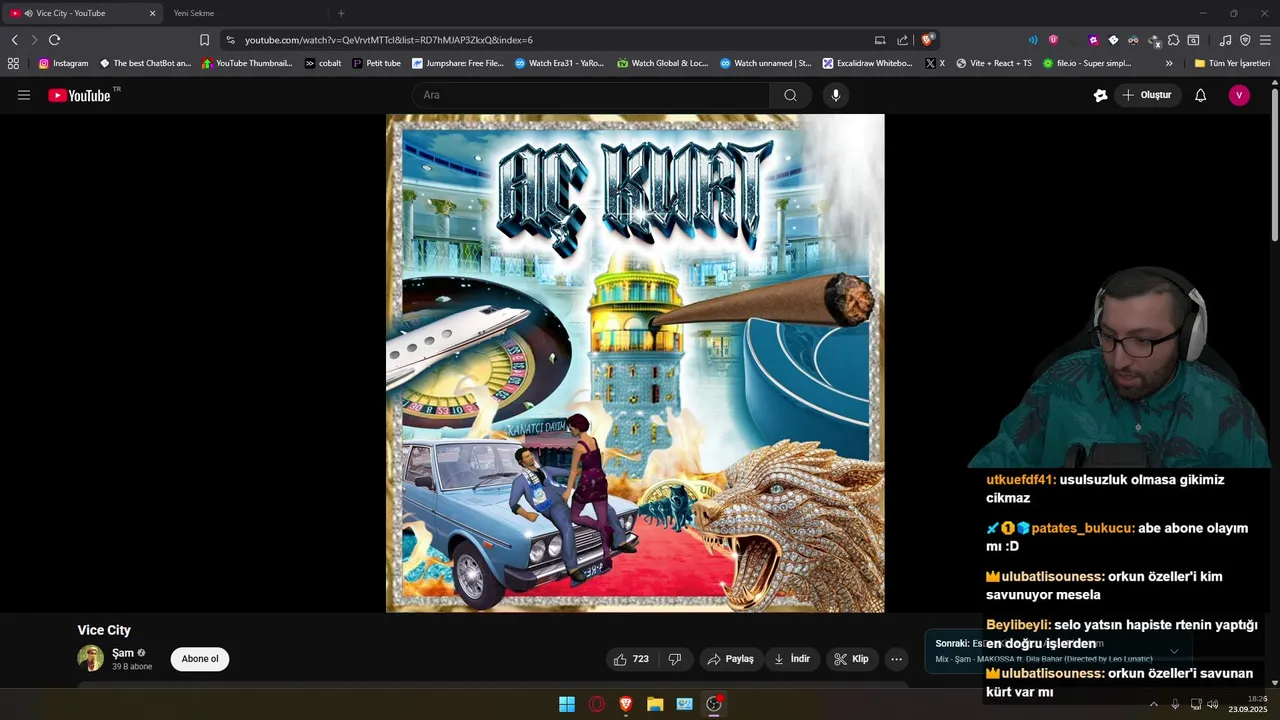The width and height of the screenshot is (1280, 720).
Task: Open the browser extensions puzzle icon
Action: [1174, 40]
